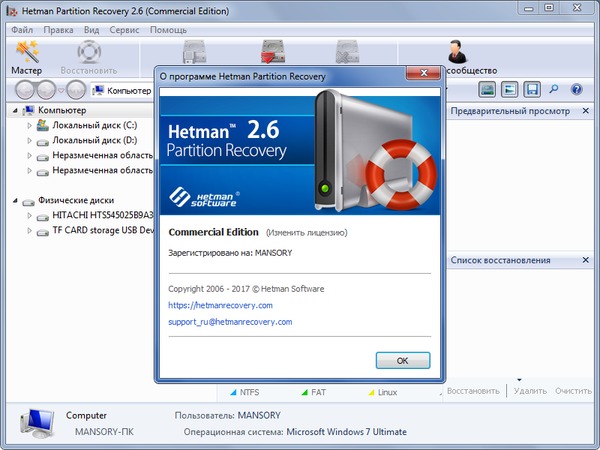600x450 pixels.
Task: Expand the TF CARD storage node
Action: pyautogui.click(x=27, y=231)
